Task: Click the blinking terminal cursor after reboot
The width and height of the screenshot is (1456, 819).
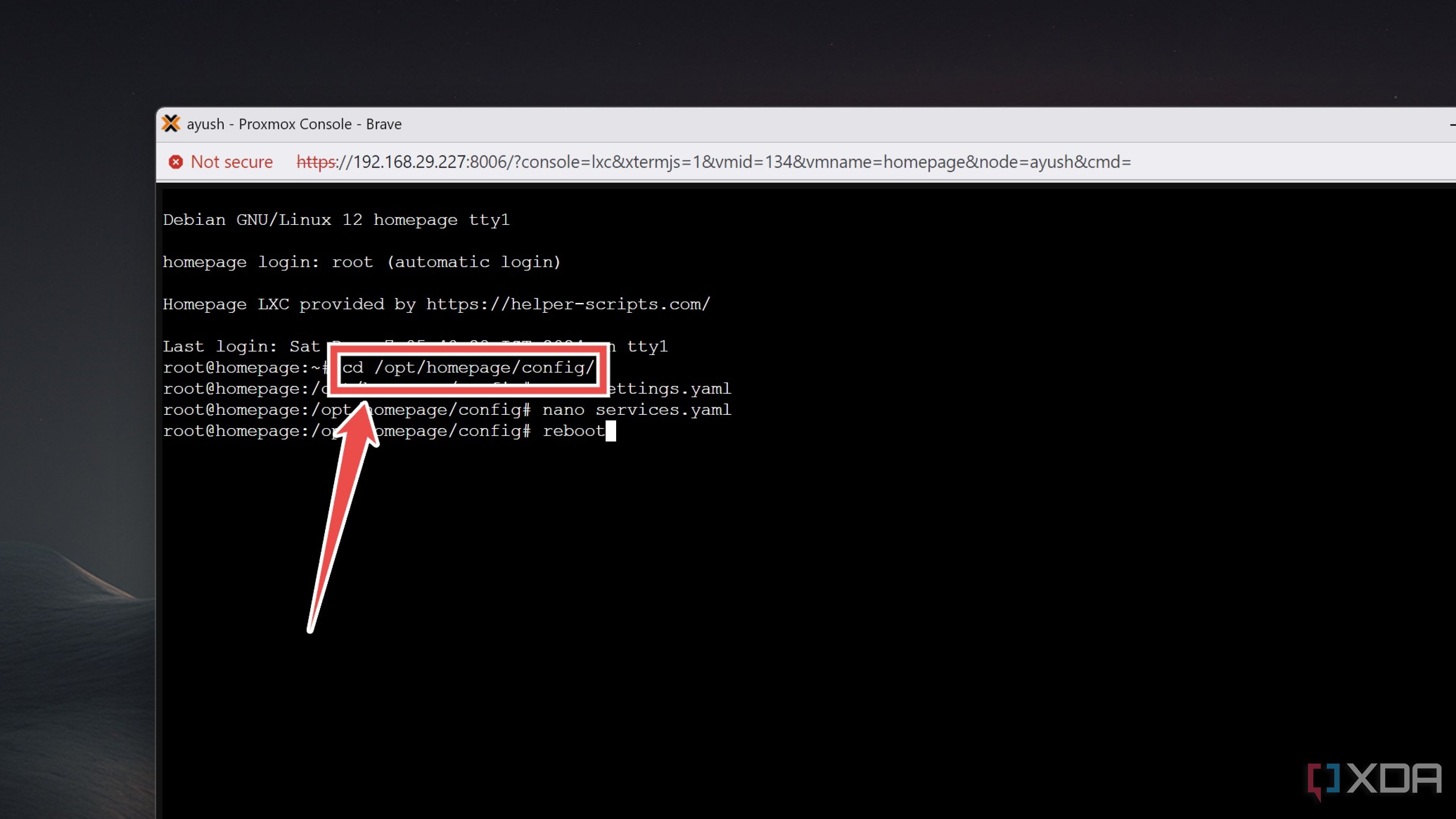Action: 610,431
